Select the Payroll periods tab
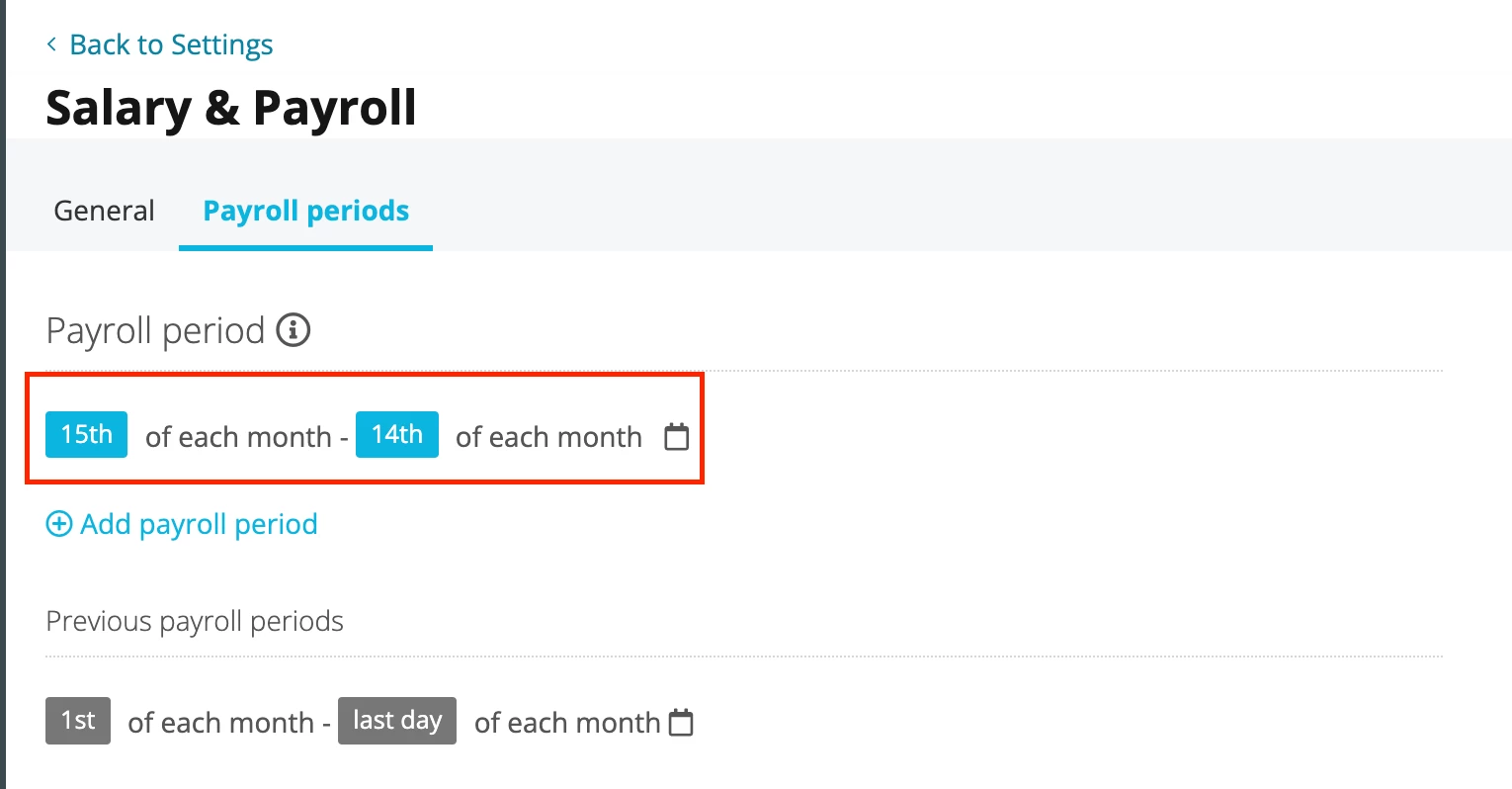1512x789 pixels. pyautogui.click(x=306, y=211)
